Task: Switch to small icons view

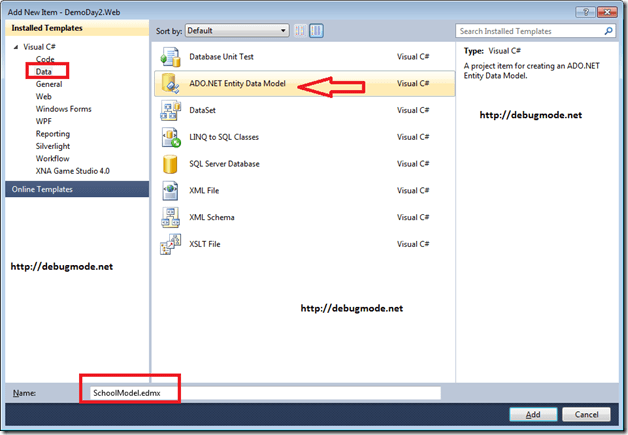Action: point(301,32)
